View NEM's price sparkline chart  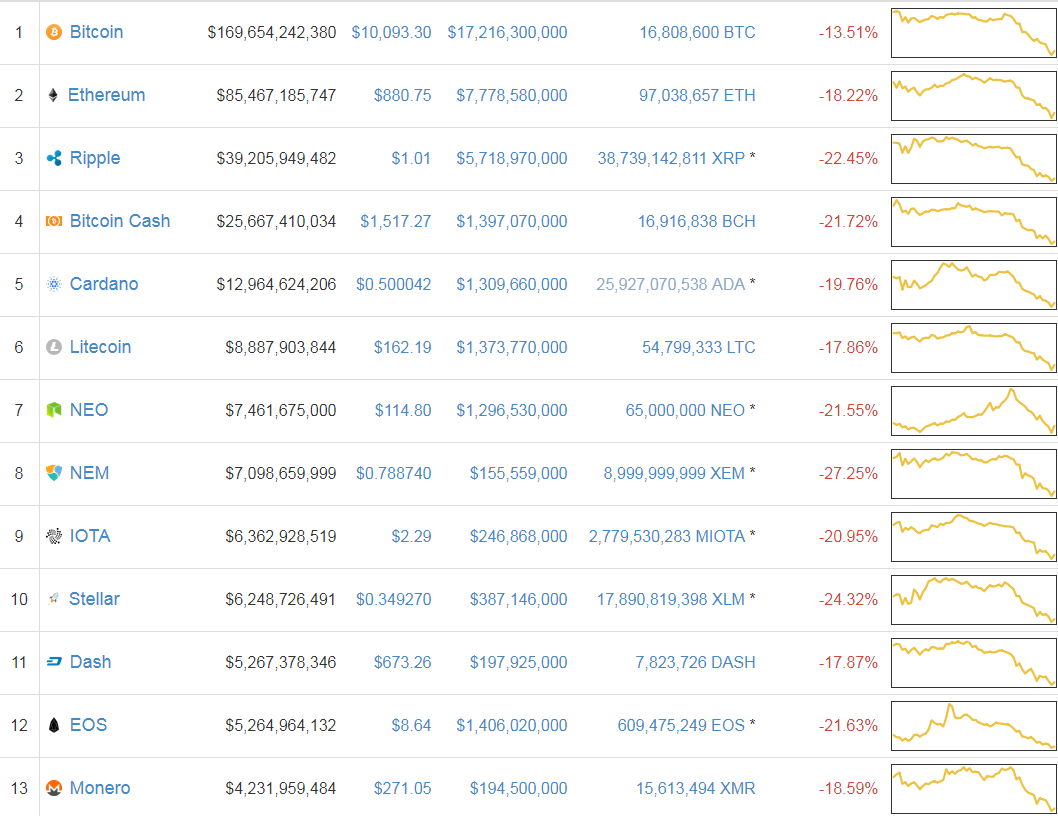point(974,474)
